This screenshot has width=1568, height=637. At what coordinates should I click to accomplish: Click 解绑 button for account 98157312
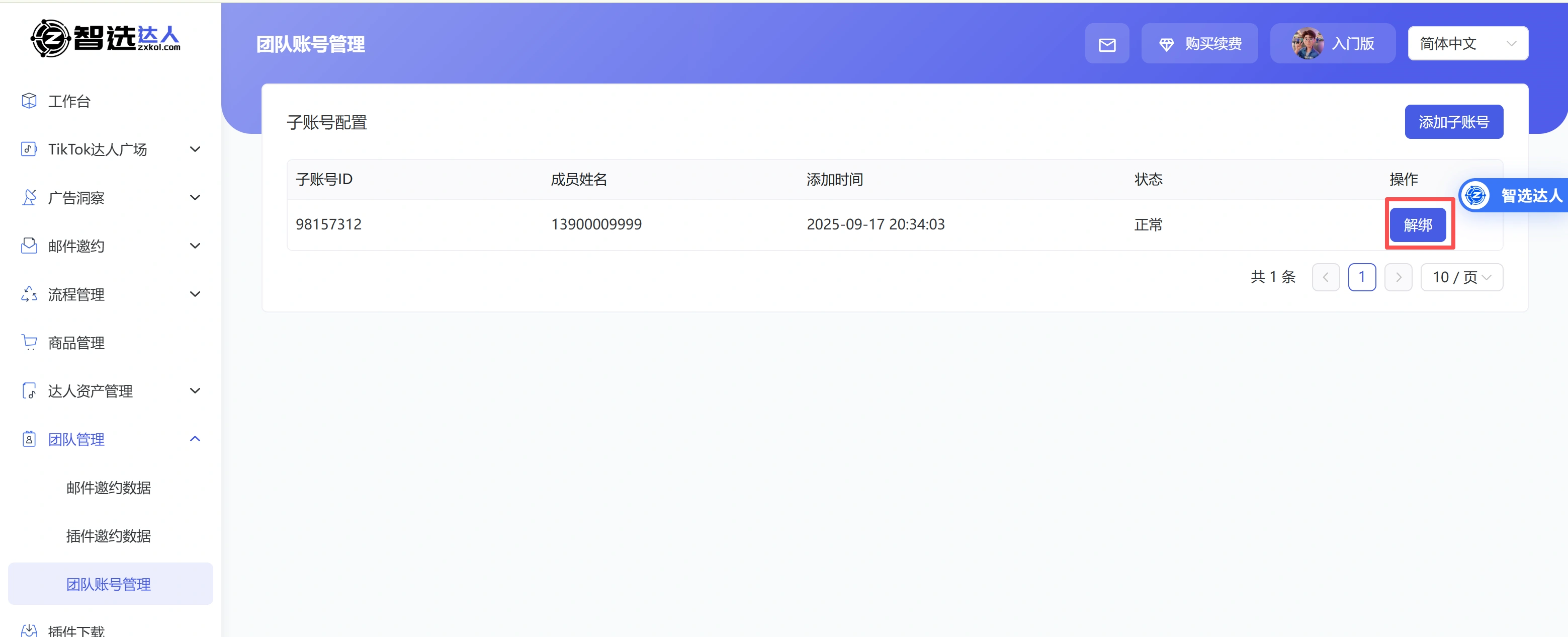point(1417,225)
